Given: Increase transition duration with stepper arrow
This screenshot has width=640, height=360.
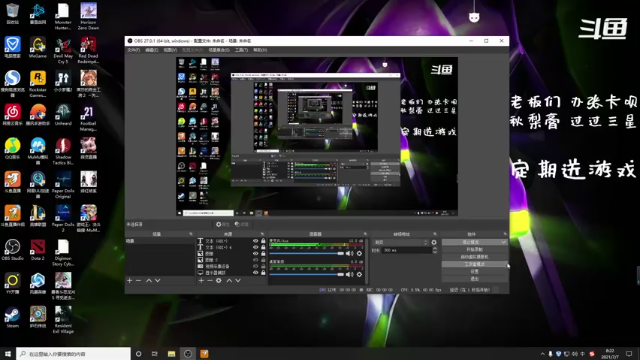Looking at the screenshot, I should pyautogui.click(x=435, y=249).
